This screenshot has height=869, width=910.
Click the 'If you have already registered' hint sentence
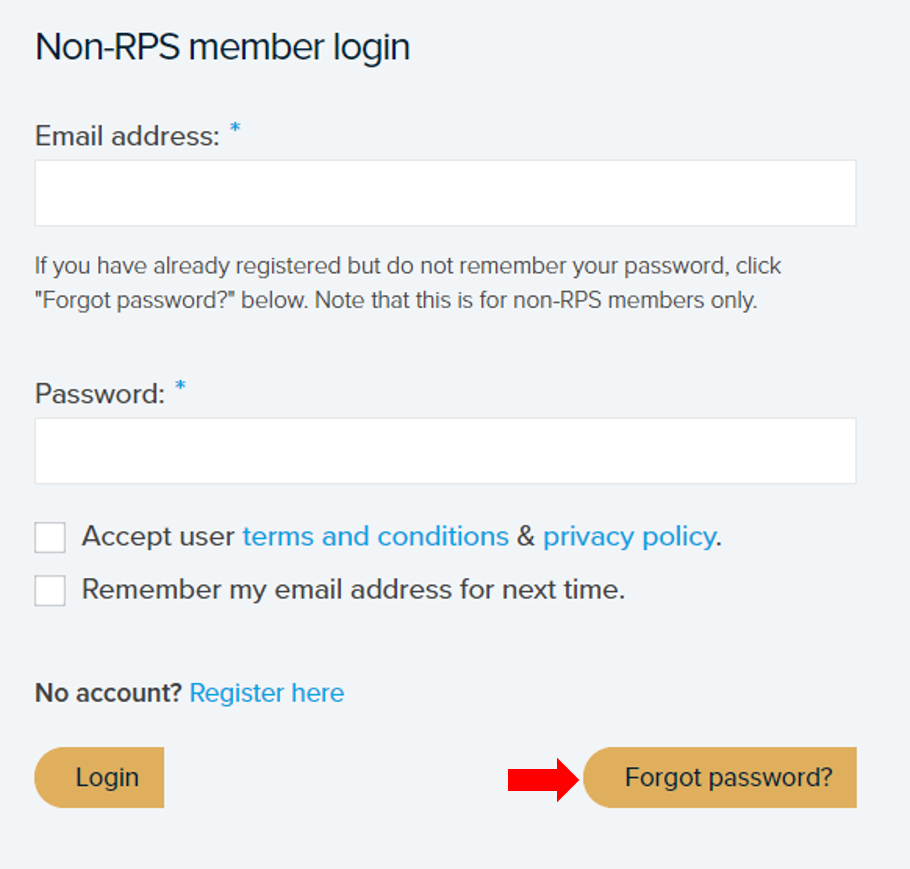tap(300, 267)
